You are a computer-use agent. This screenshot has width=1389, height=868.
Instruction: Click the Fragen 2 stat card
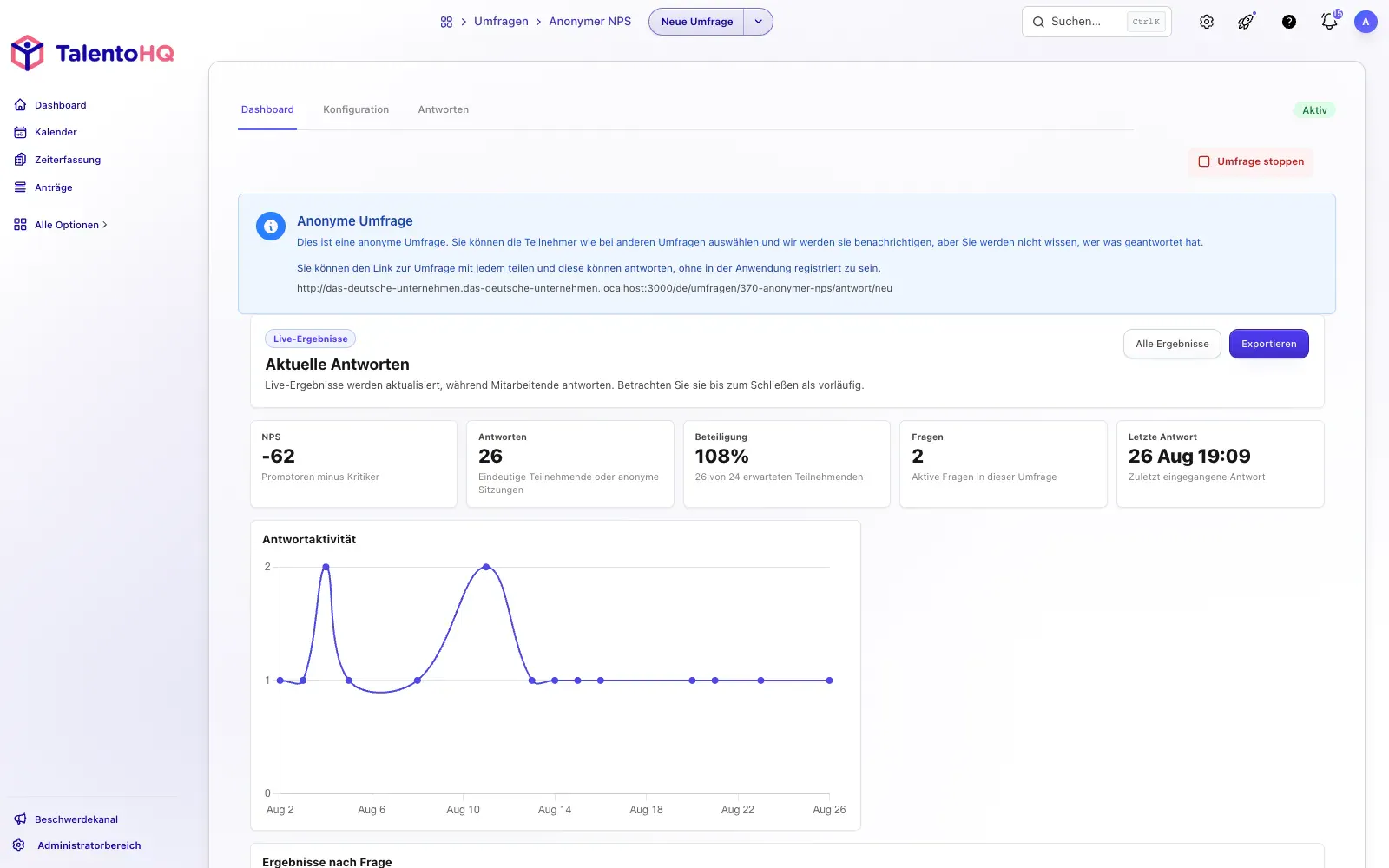[x=1004, y=464]
